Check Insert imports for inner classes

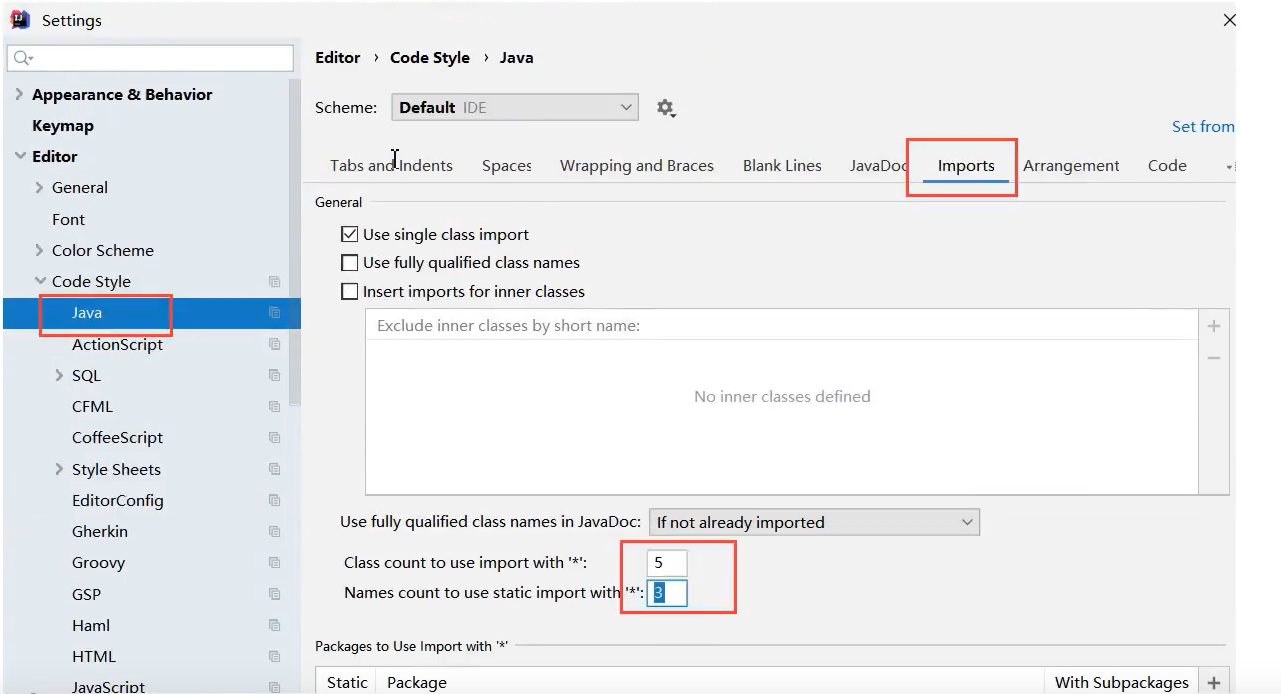(349, 292)
